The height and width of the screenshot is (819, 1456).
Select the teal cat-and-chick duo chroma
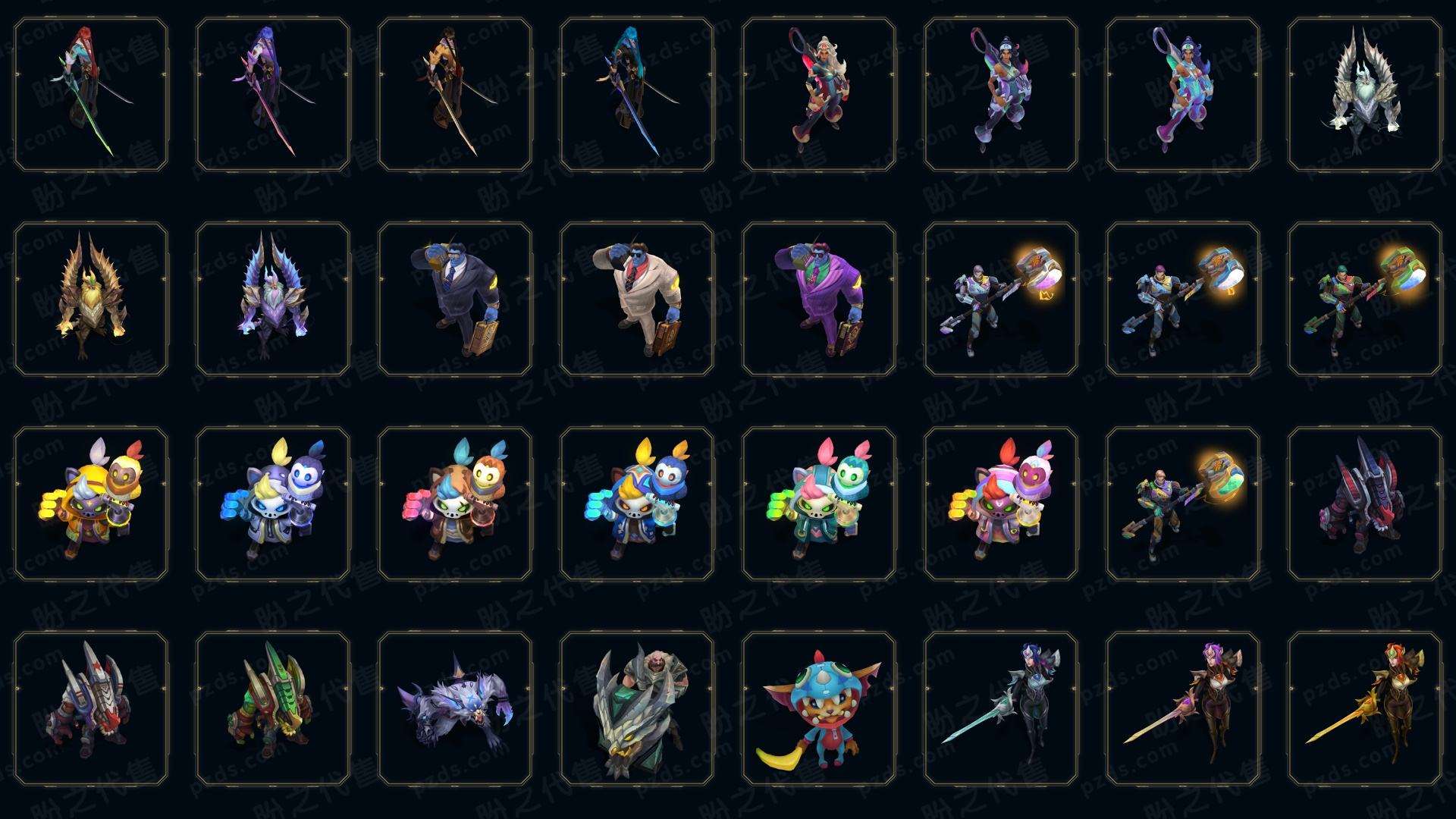819,504
